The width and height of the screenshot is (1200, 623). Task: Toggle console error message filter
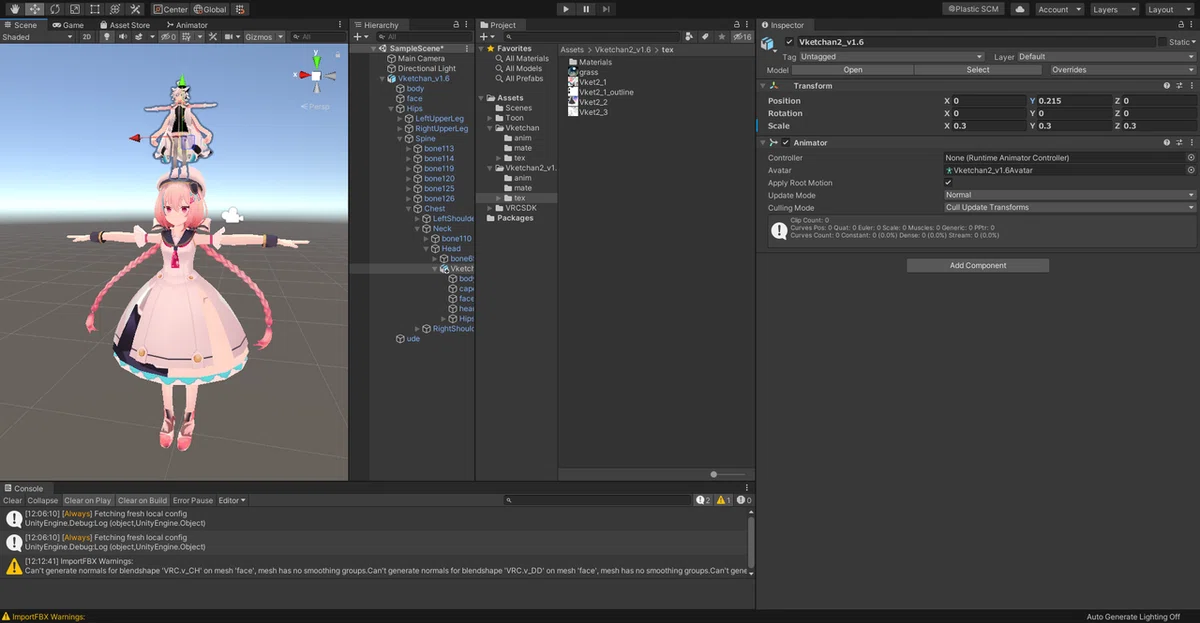point(743,500)
